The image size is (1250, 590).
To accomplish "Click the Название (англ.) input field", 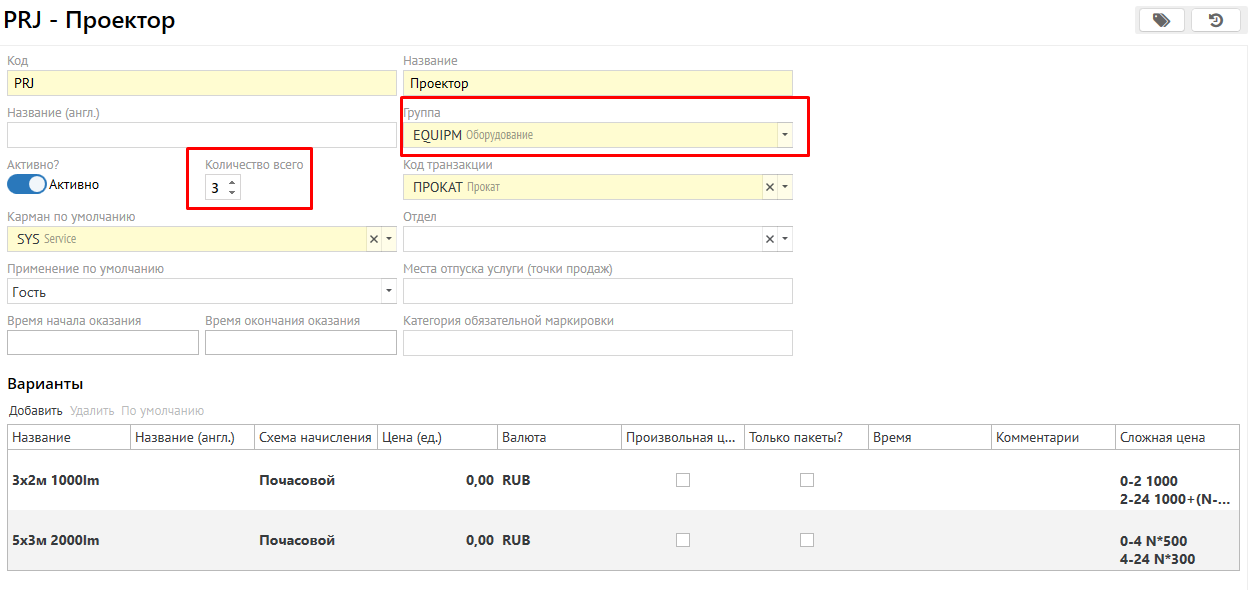I will pos(201,135).
